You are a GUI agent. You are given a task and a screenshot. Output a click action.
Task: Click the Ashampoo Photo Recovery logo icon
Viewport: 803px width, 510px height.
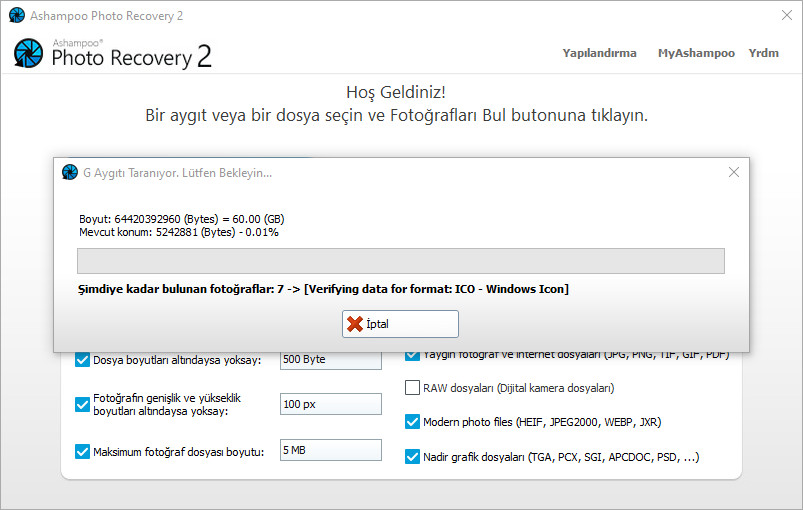(x=28, y=53)
